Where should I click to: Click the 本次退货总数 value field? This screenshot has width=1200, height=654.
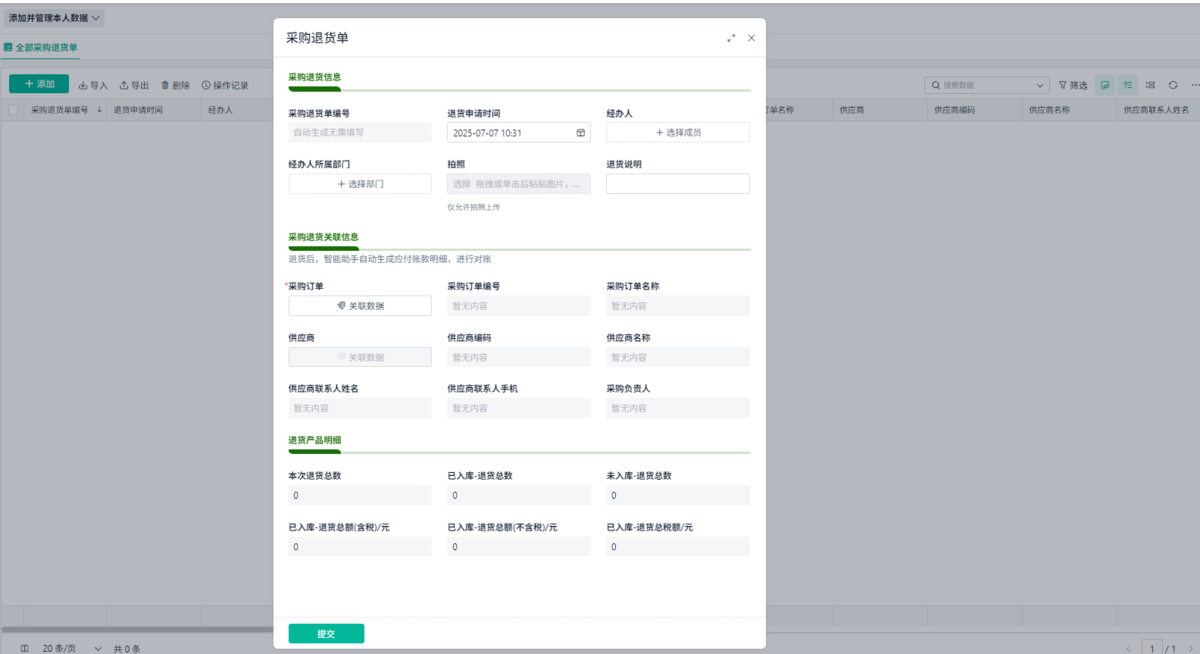[x=360, y=495]
